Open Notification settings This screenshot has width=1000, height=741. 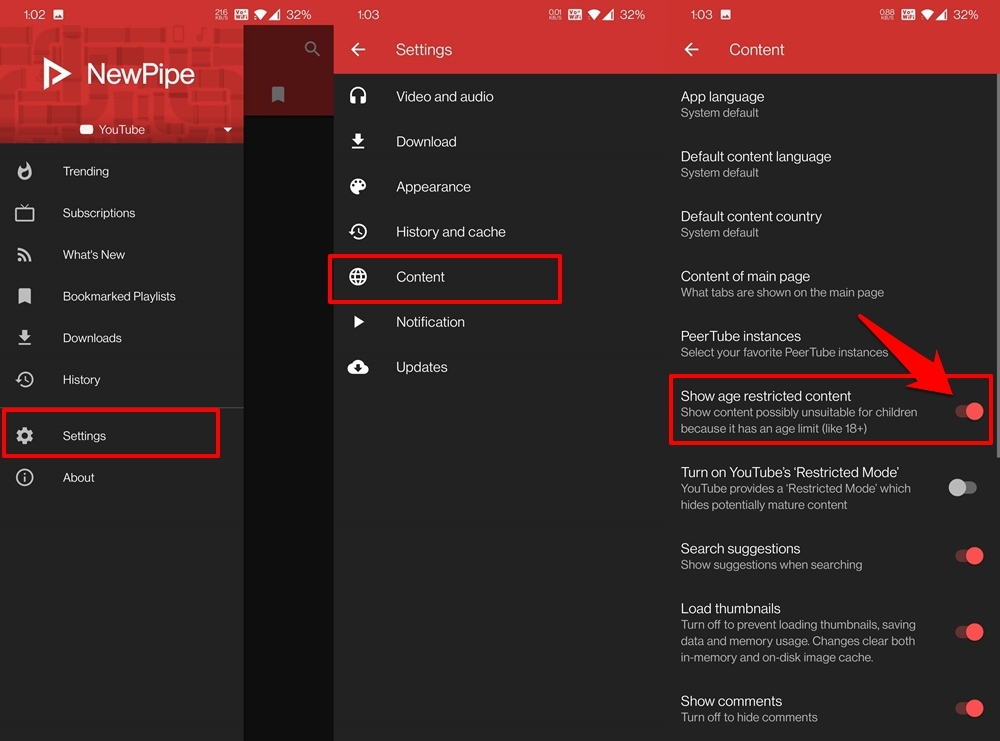pos(500,321)
